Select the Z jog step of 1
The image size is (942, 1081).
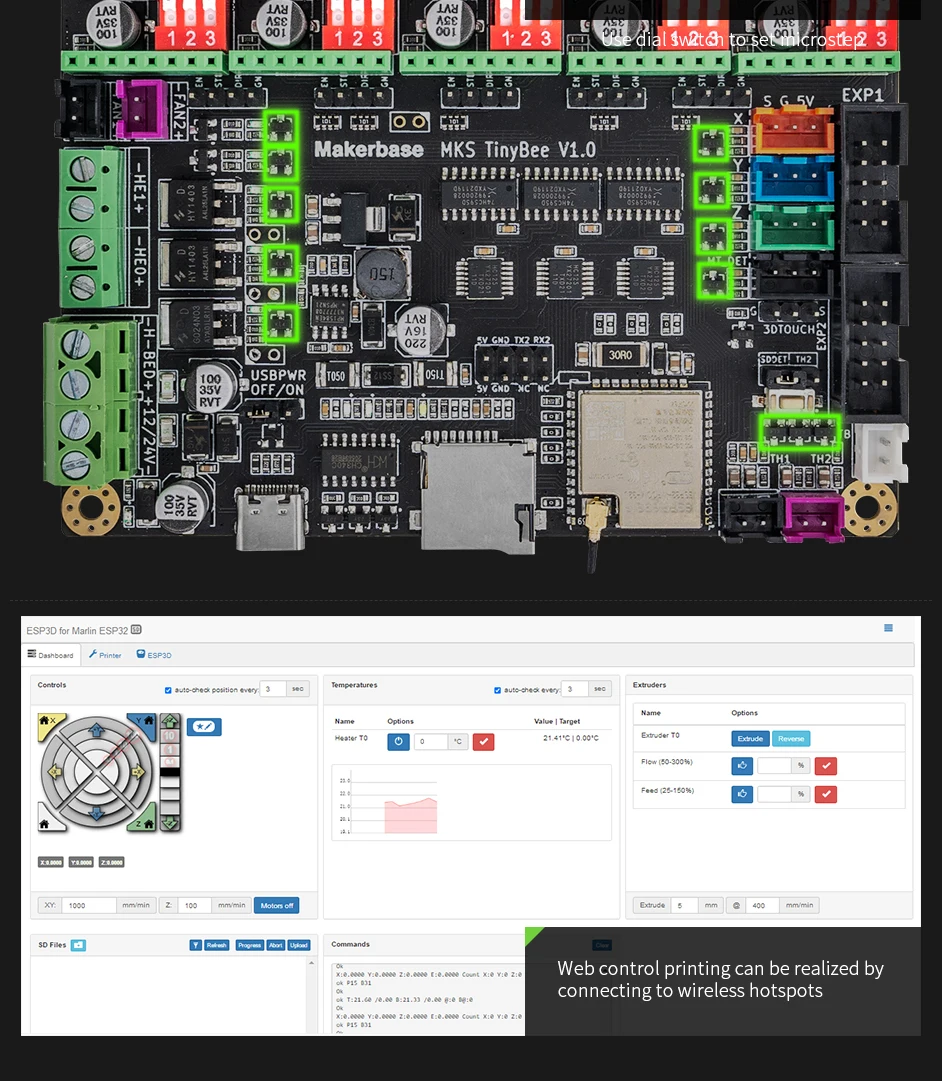(x=170, y=749)
